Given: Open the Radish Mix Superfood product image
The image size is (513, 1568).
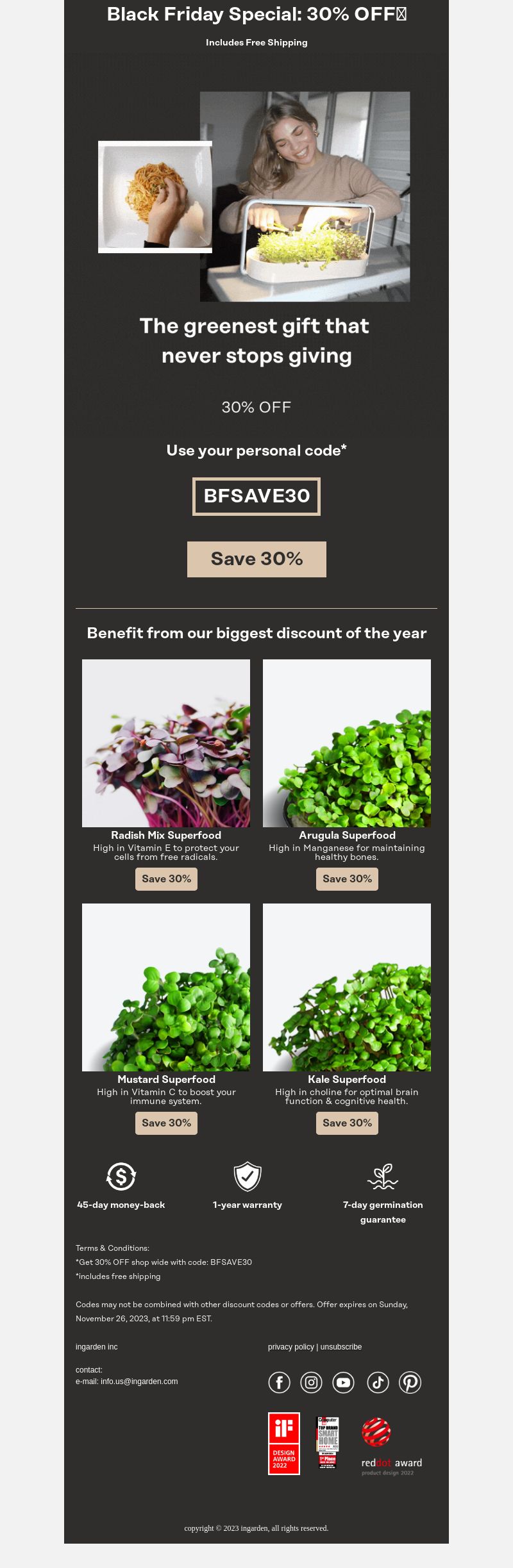Looking at the screenshot, I should (166, 743).
